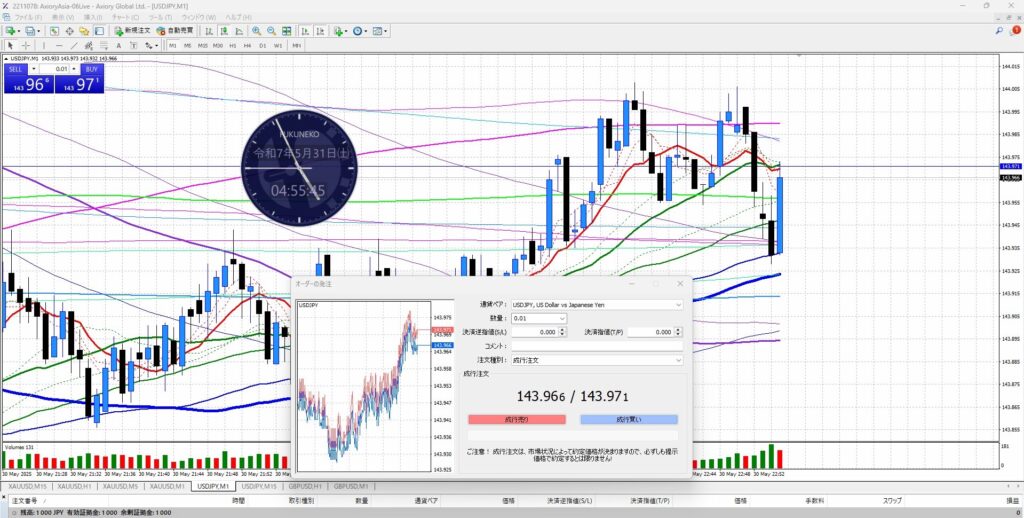Select the crosshair tool

(25, 46)
